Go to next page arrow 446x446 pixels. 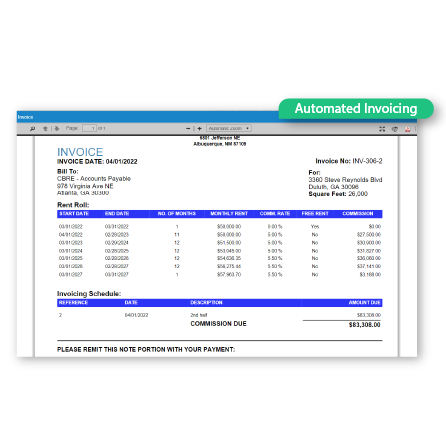(57, 128)
